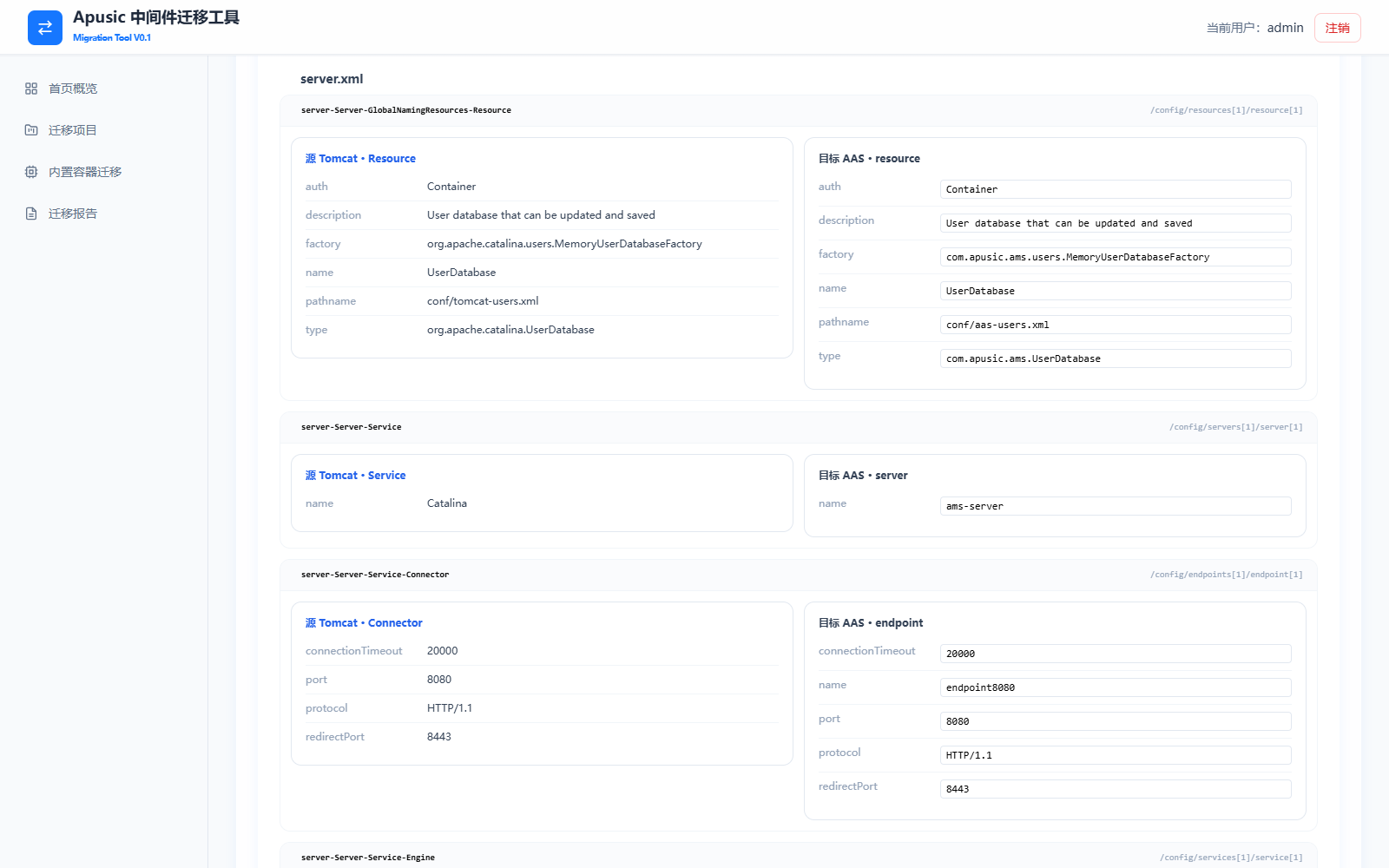The width and height of the screenshot is (1389, 868).
Task: Click the /config/endpoints[1]/endpoint[1] path text
Action: coord(1226,575)
